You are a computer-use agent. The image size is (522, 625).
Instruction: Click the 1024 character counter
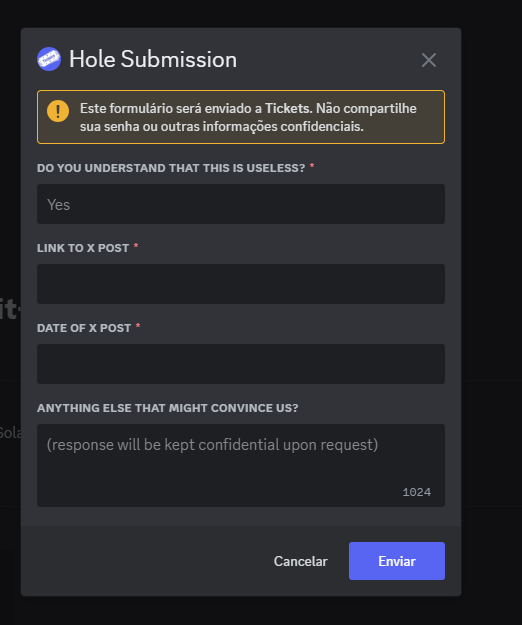(x=416, y=492)
